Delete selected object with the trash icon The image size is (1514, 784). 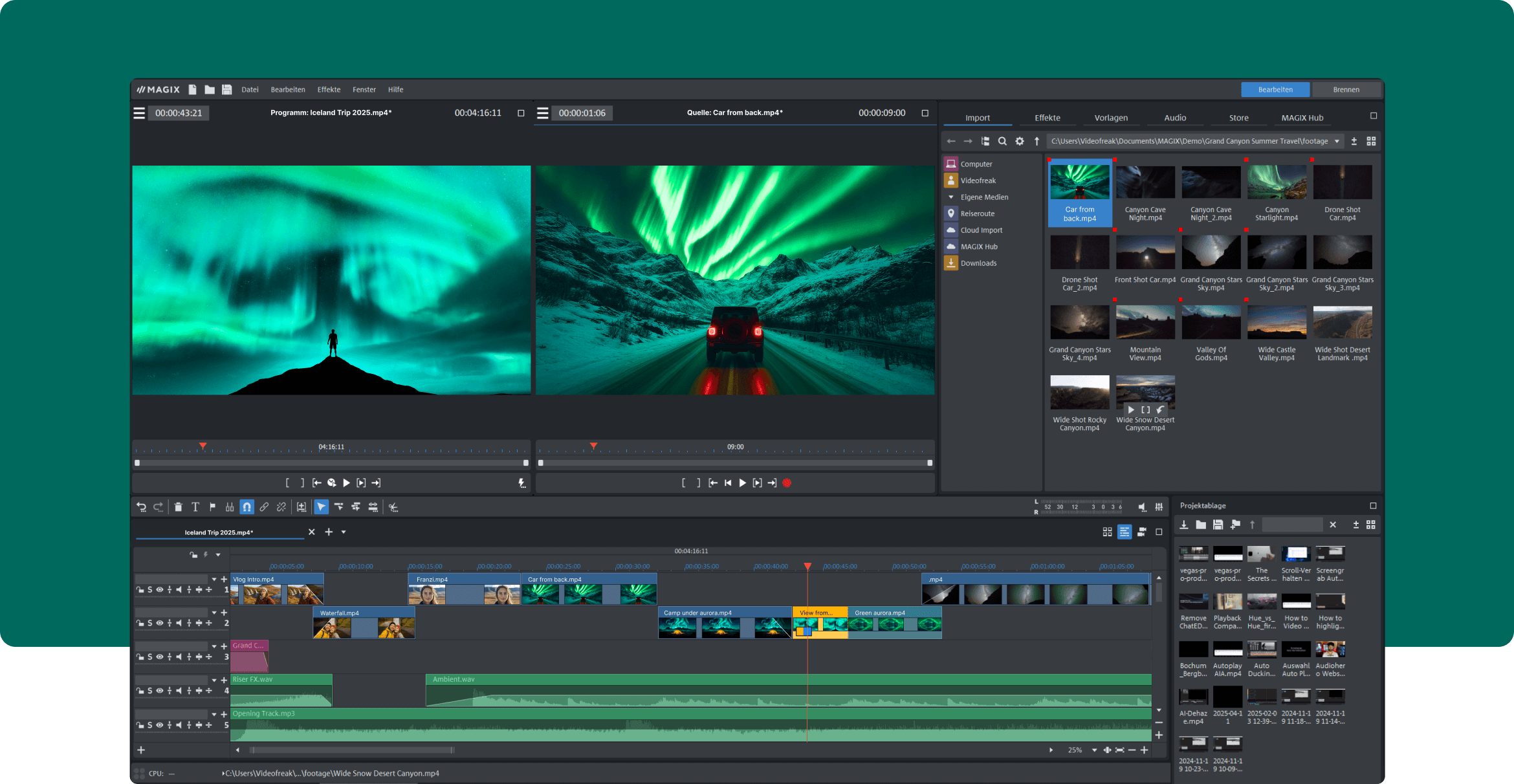point(179,506)
